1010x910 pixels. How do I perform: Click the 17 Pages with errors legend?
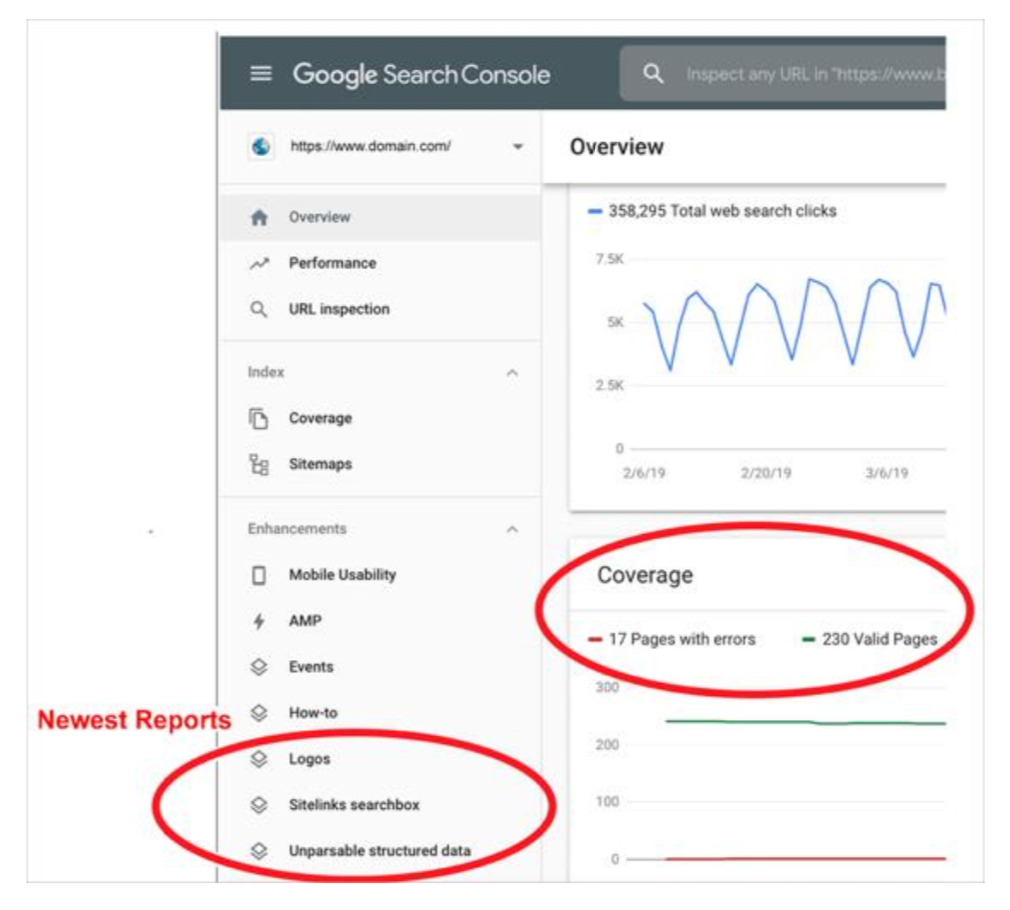(672, 640)
